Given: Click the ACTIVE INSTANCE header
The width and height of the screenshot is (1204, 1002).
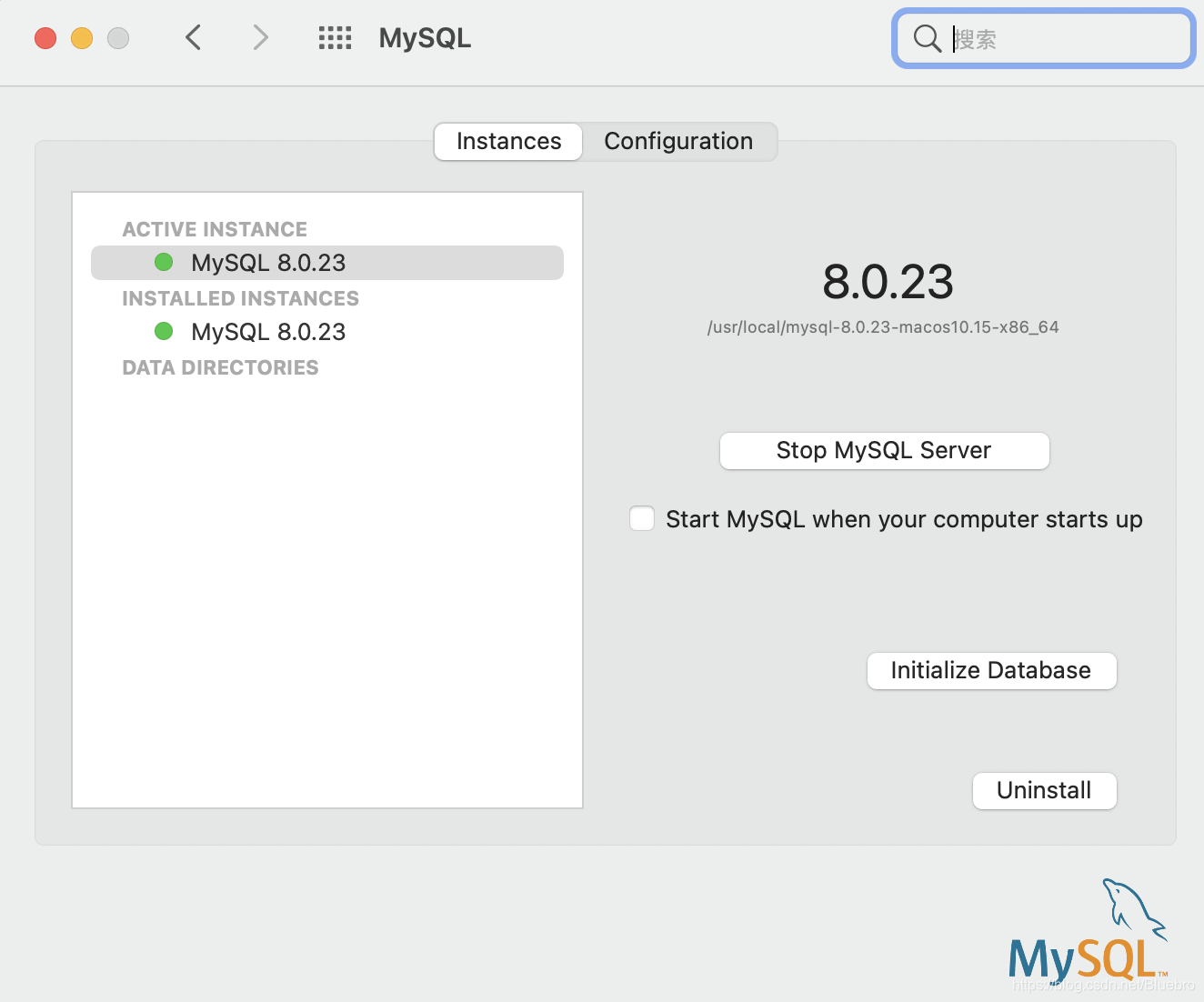Looking at the screenshot, I should tap(215, 229).
